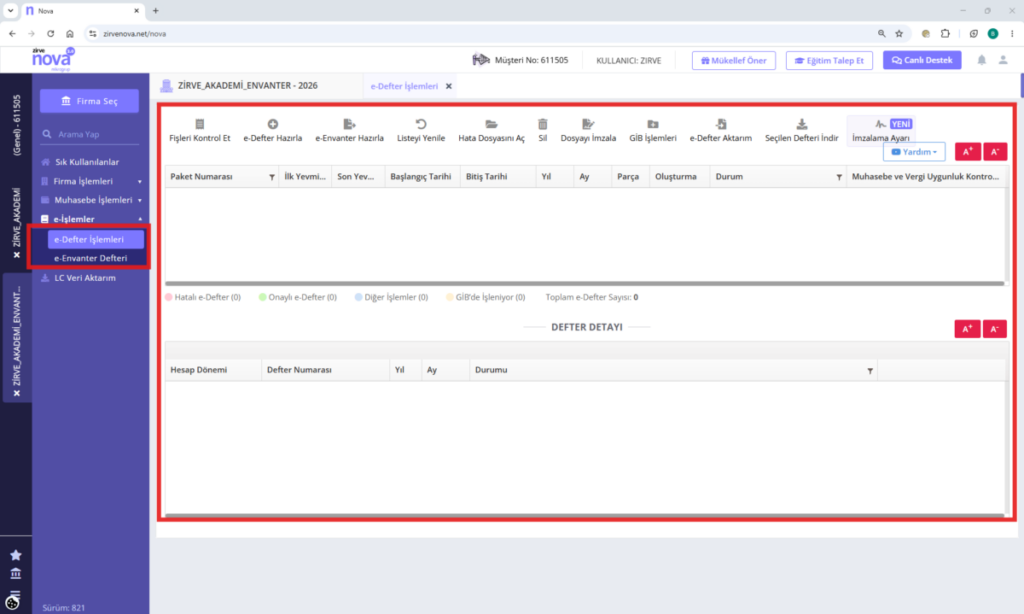Open GİB İşlemleri toolbar icon
Screen dimensions: 1024x614
pyautogui.click(x=652, y=124)
